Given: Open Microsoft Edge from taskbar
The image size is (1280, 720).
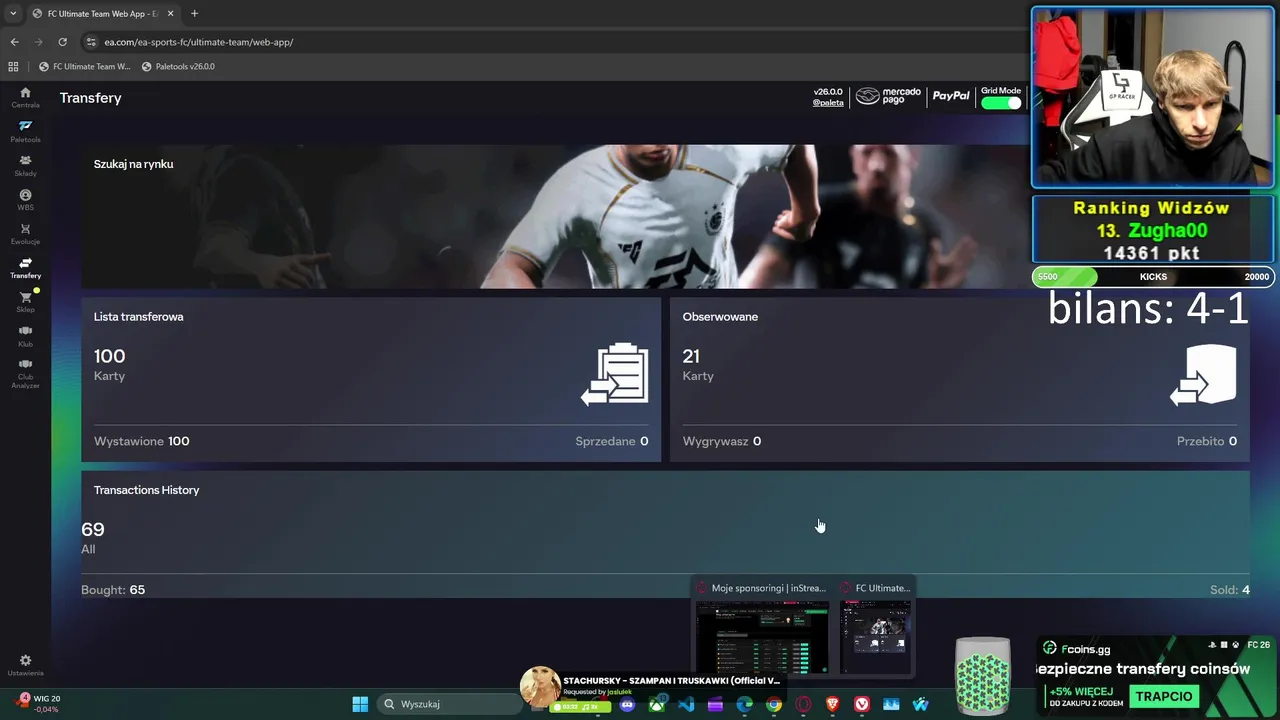Looking at the screenshot, I should tap(745, 704).
